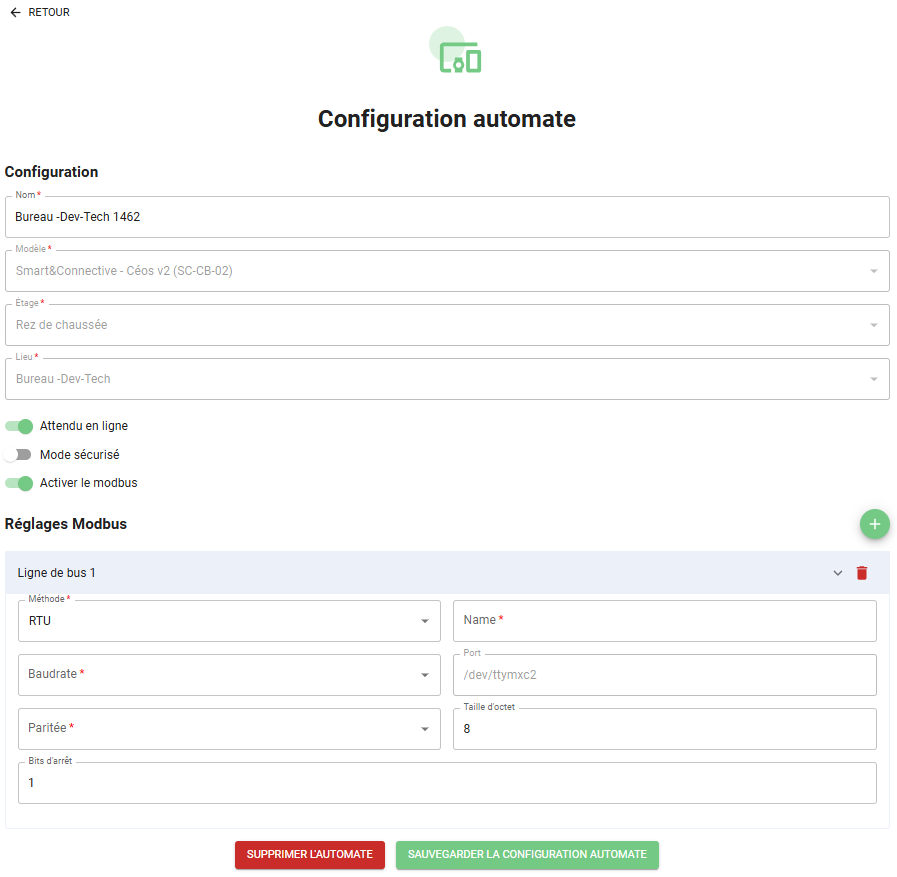Delete Ligne de bus 1 with trash icon
This screenshot has height=877, width=897.
862,573
